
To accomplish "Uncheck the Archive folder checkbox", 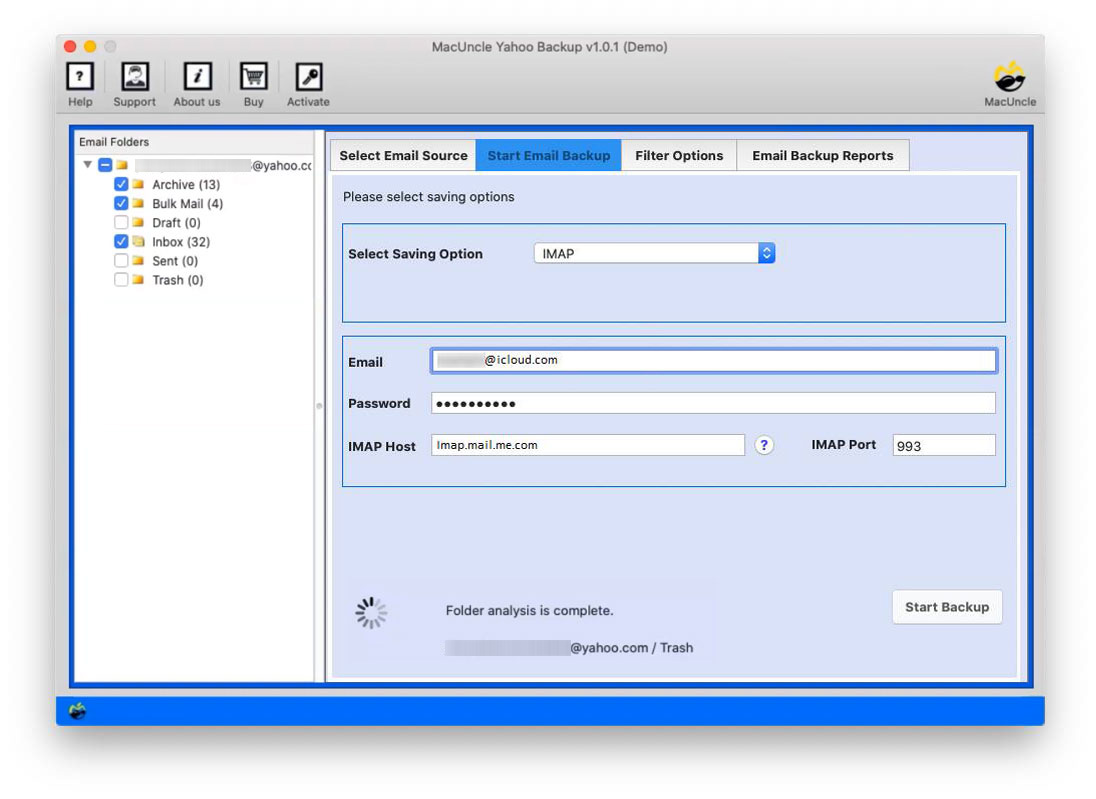I will (121, 184).
